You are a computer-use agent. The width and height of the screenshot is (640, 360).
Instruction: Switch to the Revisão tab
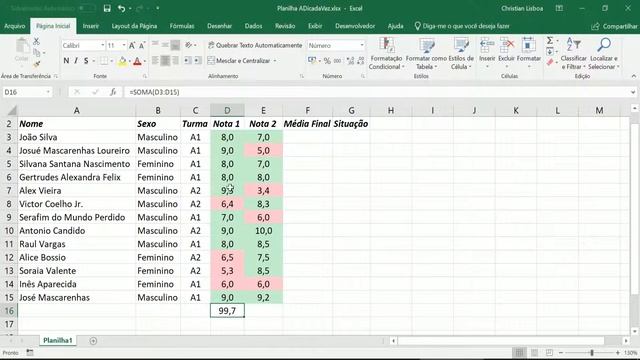click(285, 26)
